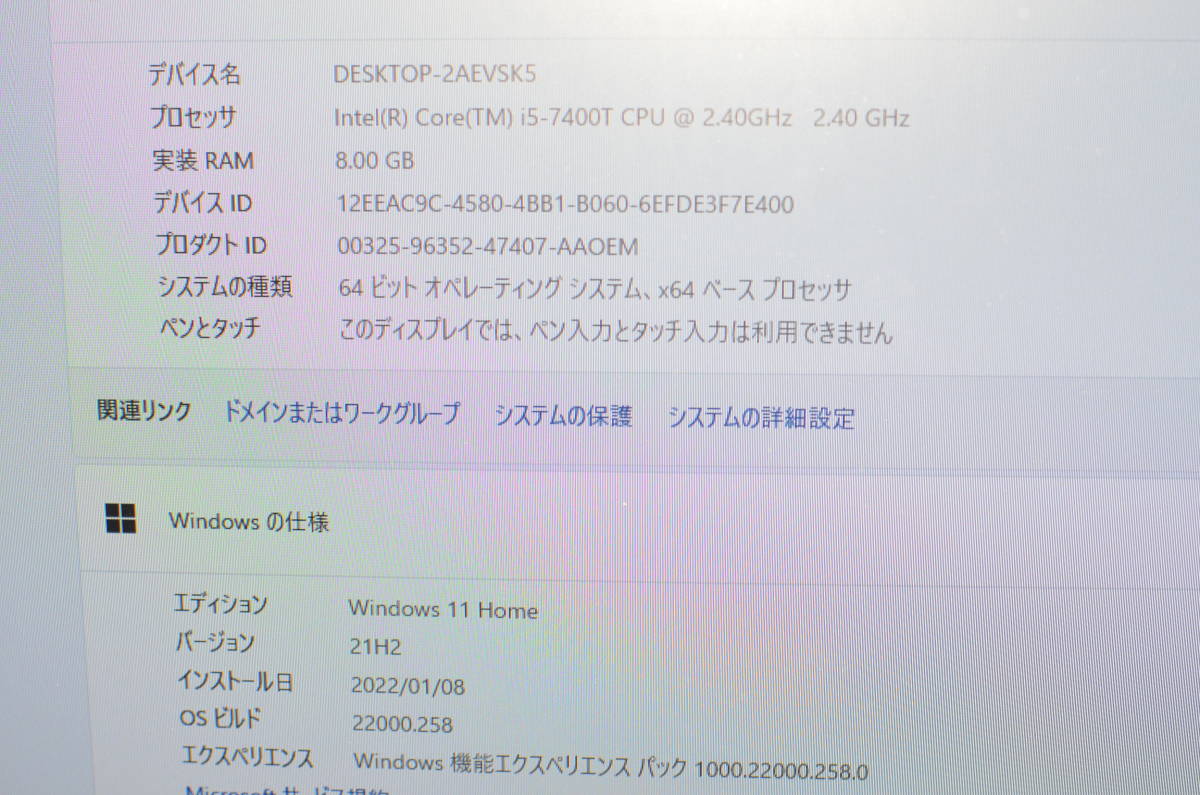This screenshot has width=1200, height=795.
Task: Click the エディション label
Action: (221, 604)
